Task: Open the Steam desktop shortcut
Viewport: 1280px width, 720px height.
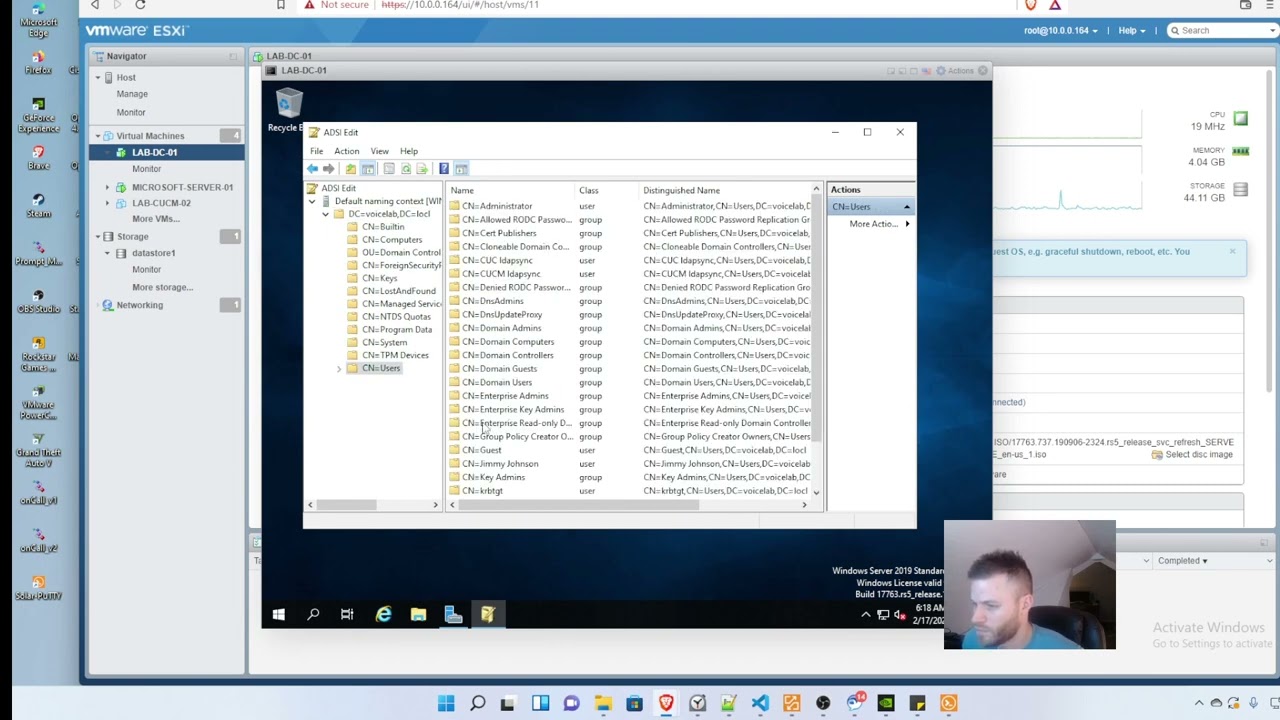Action: [x=38, y=204]
